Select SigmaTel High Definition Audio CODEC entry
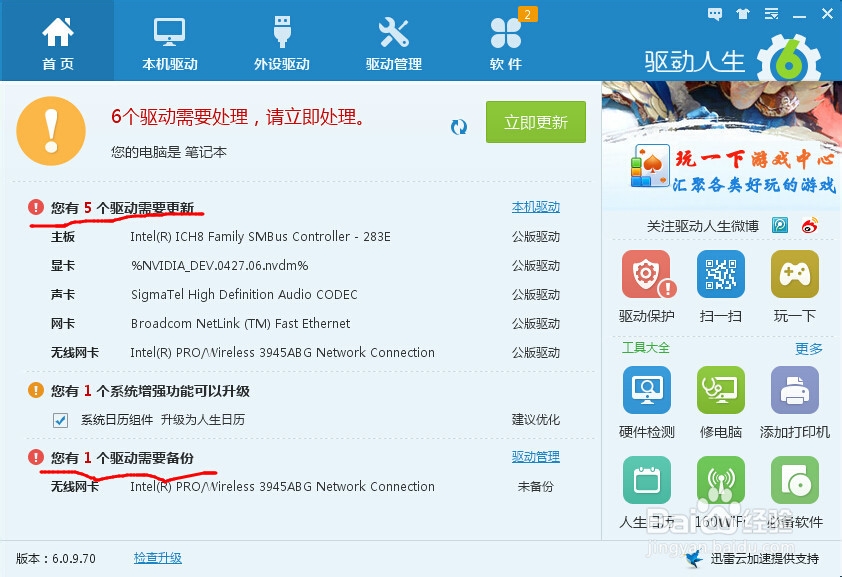842x577 pixels. tap(244, 295)
